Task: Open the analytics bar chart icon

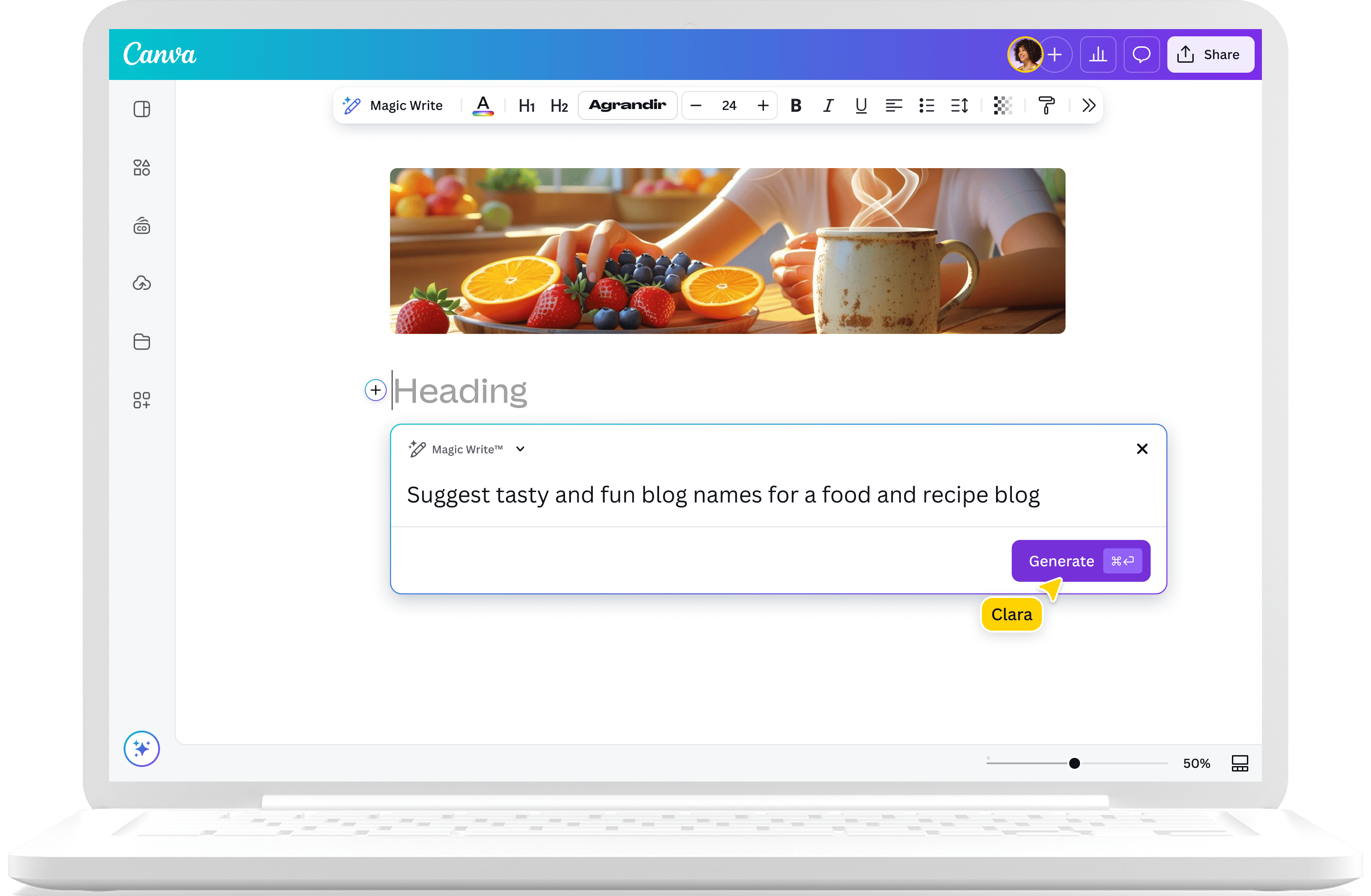Action: pos(1098,55)
